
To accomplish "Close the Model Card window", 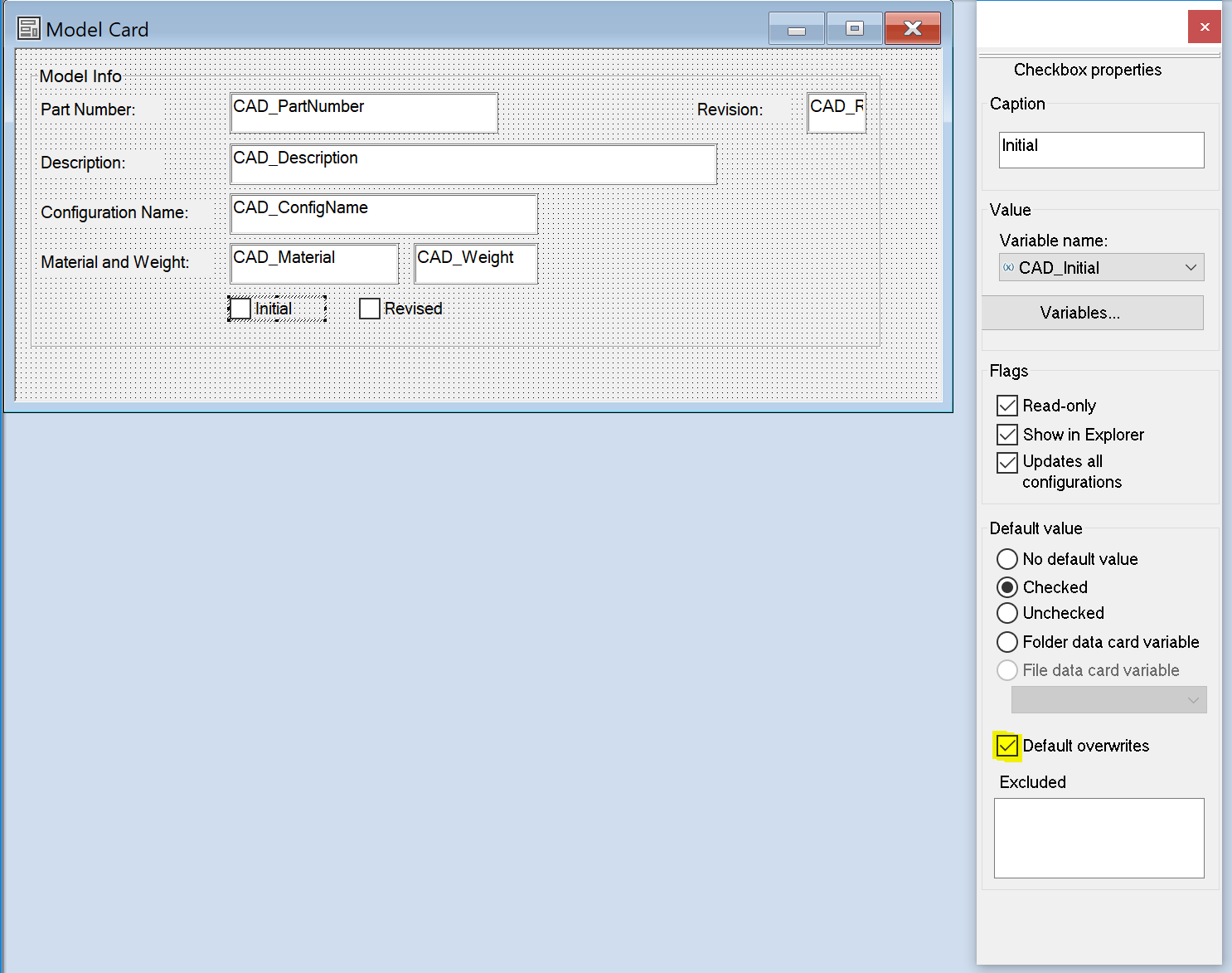I will (x=912, y=29).
